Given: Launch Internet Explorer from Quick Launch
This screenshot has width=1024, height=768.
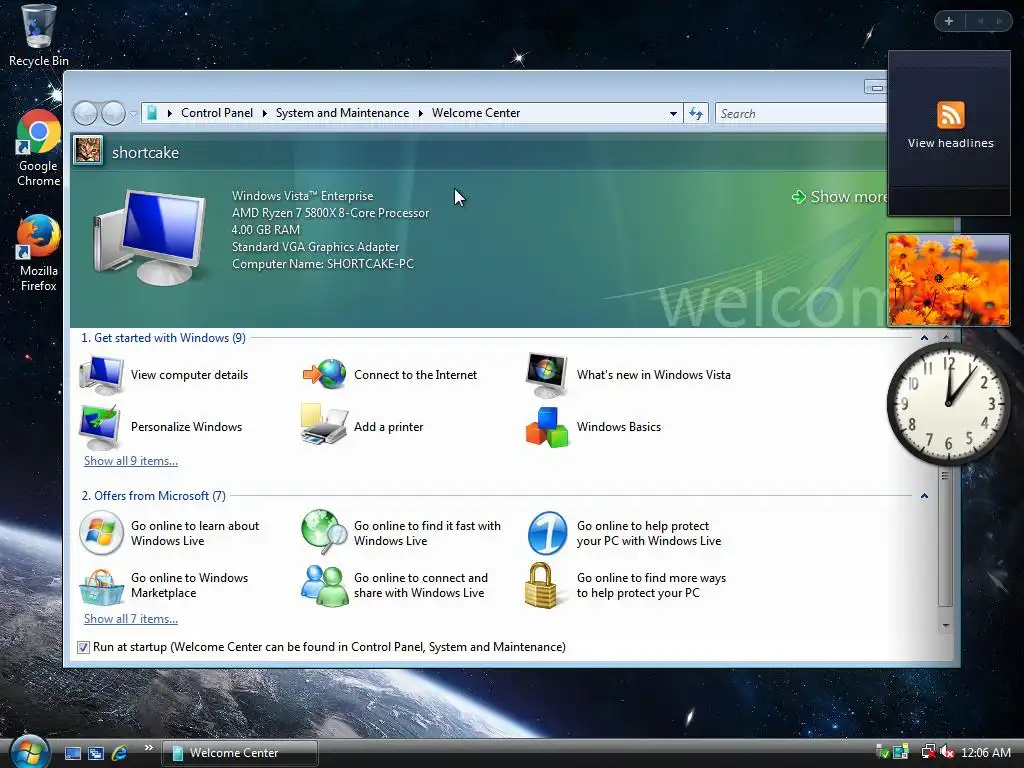Looking at the screenshot, I should coord(120,753).
